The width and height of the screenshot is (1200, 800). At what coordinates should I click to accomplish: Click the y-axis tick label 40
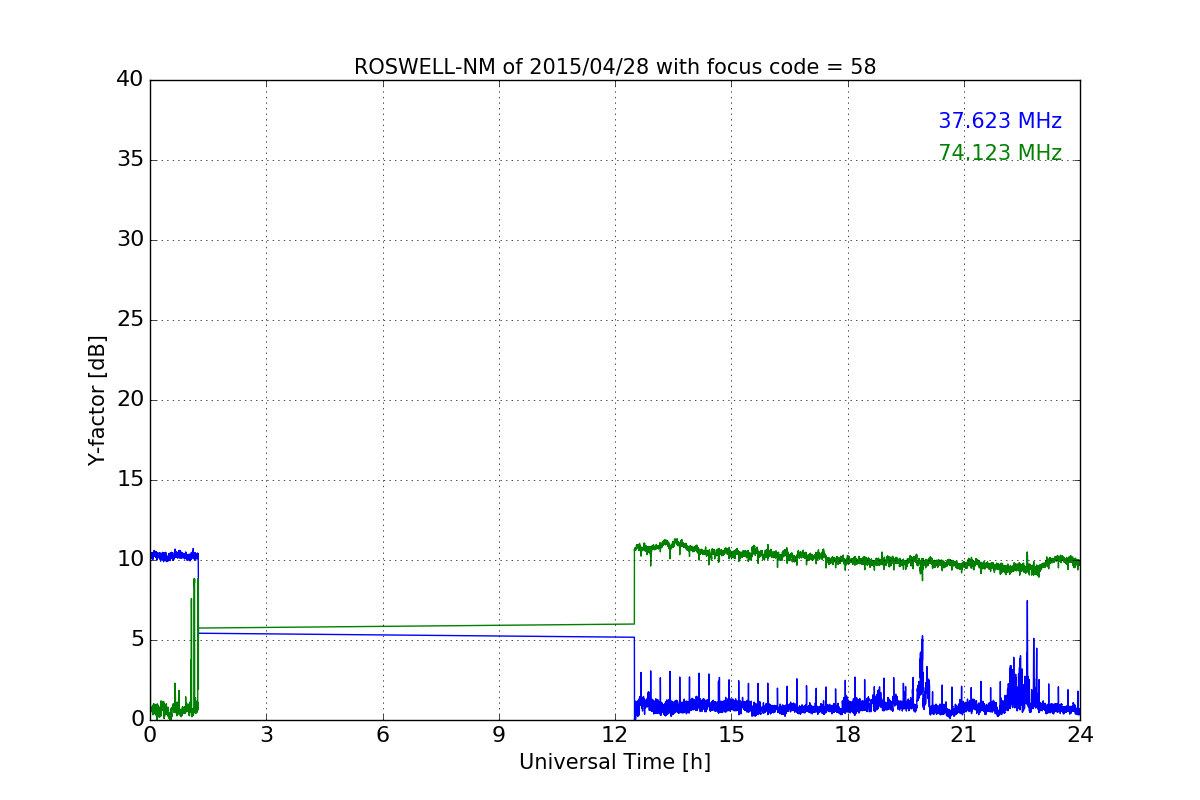pos(130,80)
